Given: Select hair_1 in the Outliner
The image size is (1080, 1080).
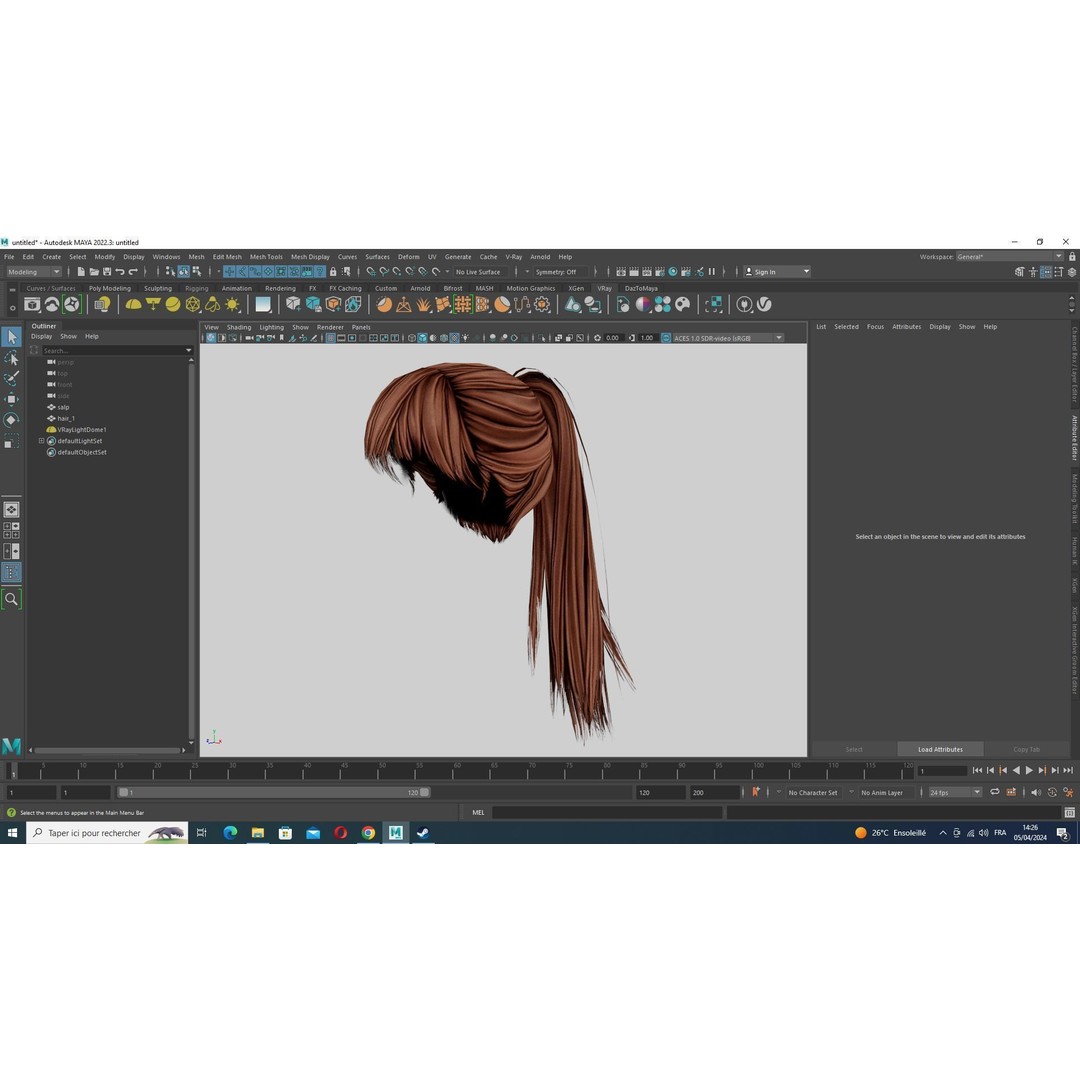Looking at the screenshot, I should coord(66,419).
